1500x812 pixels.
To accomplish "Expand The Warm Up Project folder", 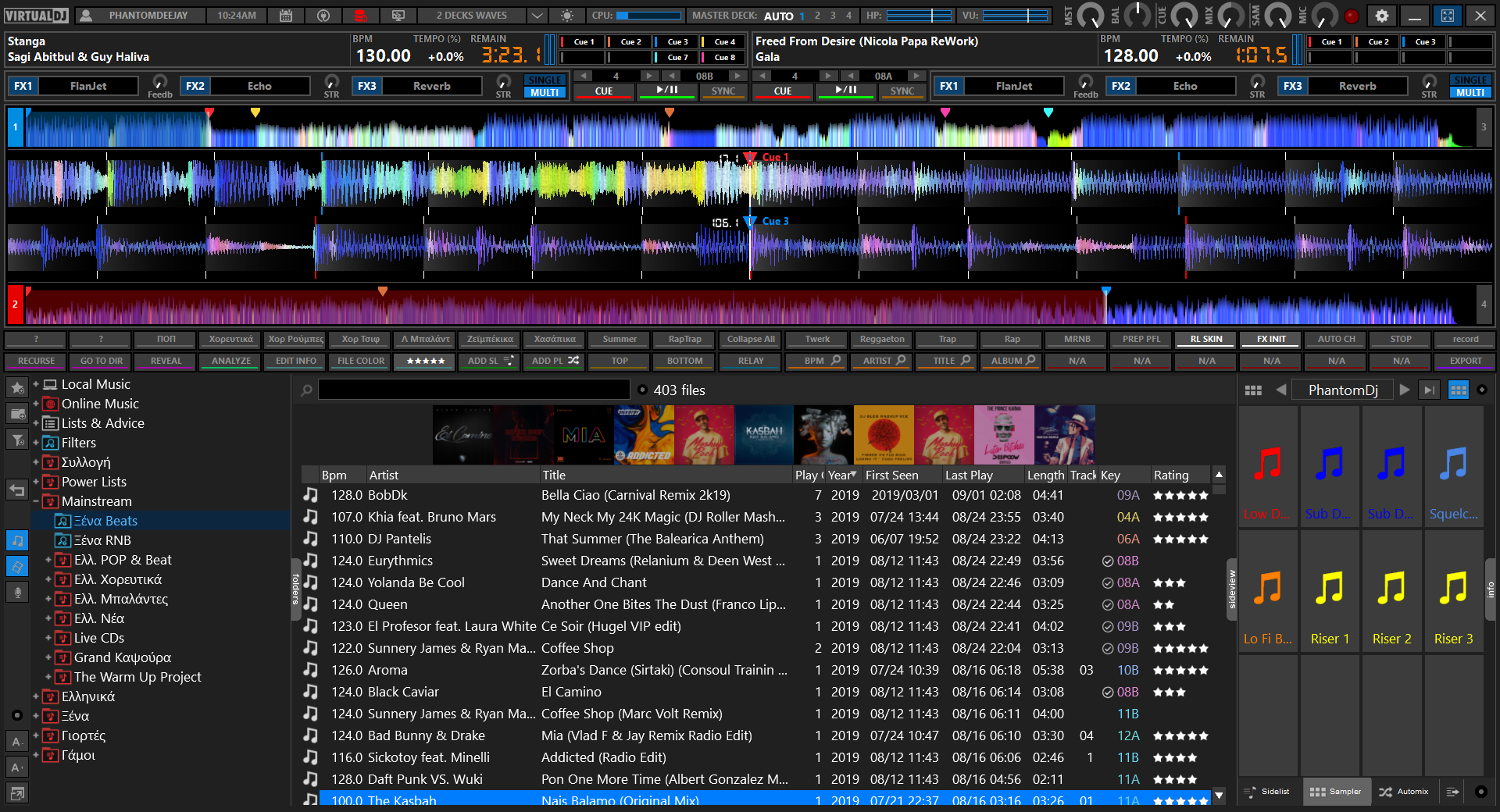I will click(x=48, y=677).
